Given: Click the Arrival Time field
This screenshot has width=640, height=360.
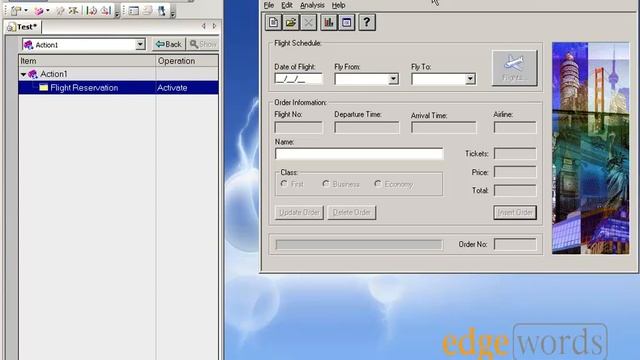Looking at the screenshot, I should tap(444, 128).
